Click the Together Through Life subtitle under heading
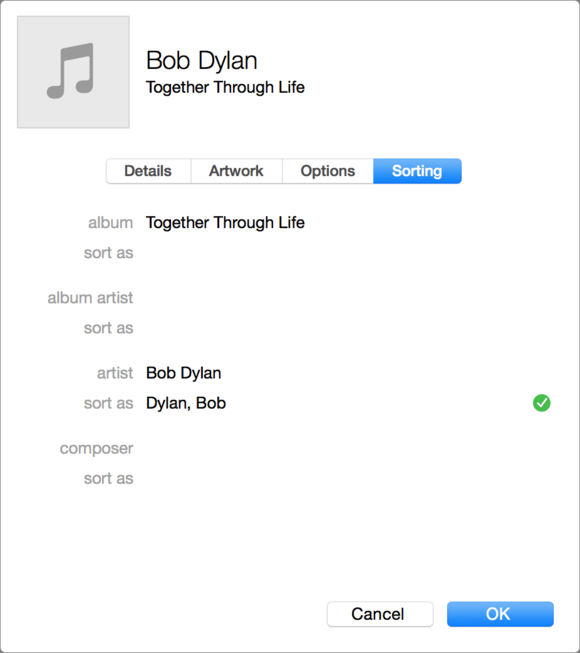 pyautogui.click(x=225, y=87)
